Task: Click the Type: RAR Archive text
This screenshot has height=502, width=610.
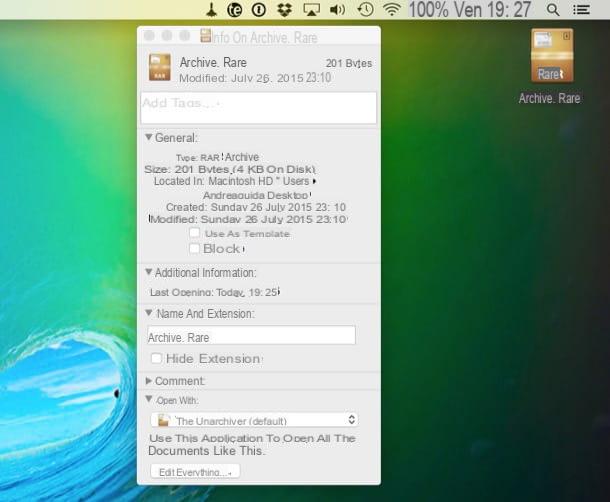Action: click(x=217, y=157)
